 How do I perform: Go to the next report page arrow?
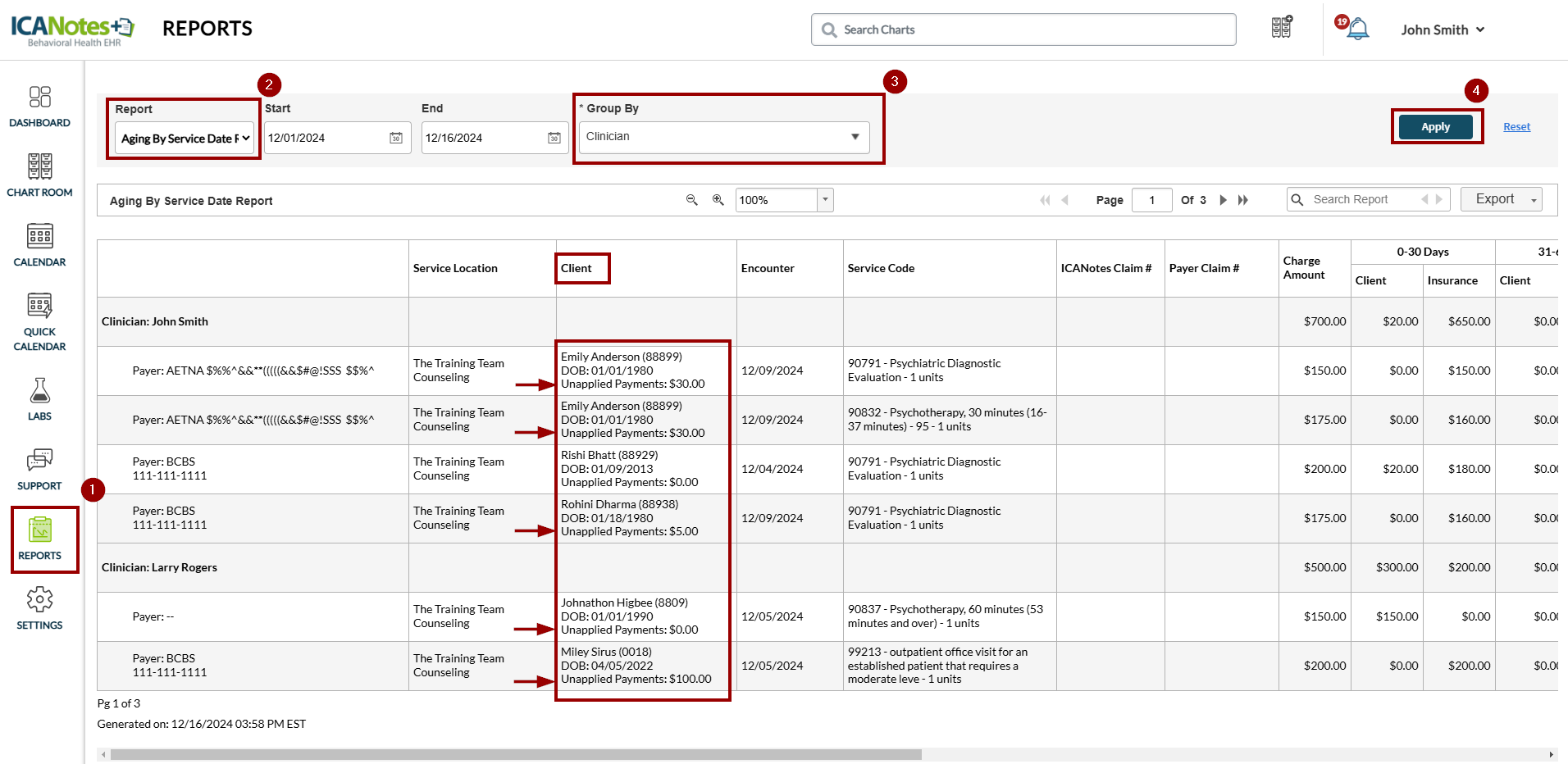pos(1223,200)
